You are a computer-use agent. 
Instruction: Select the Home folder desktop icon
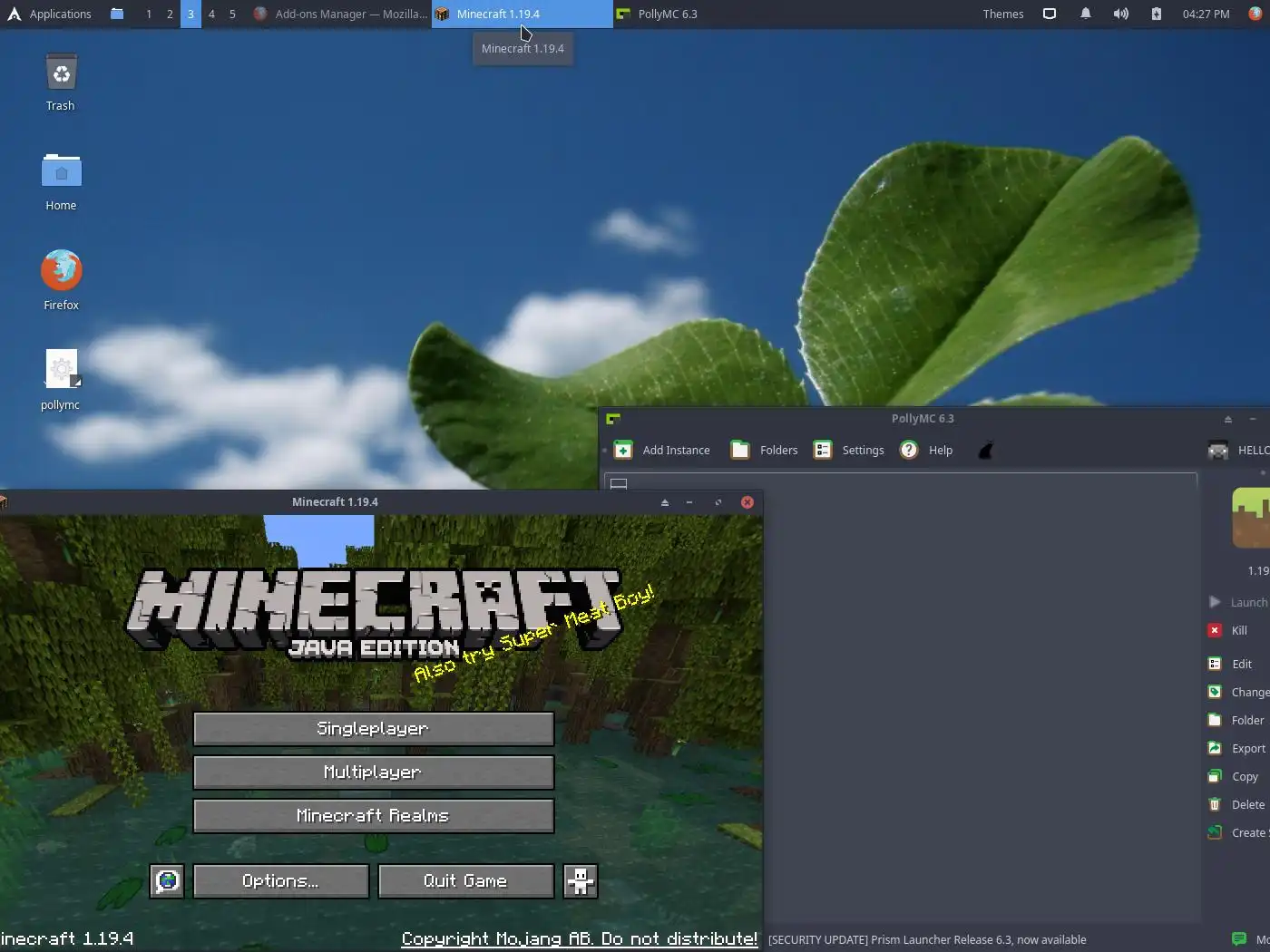(x=61, y=182)
